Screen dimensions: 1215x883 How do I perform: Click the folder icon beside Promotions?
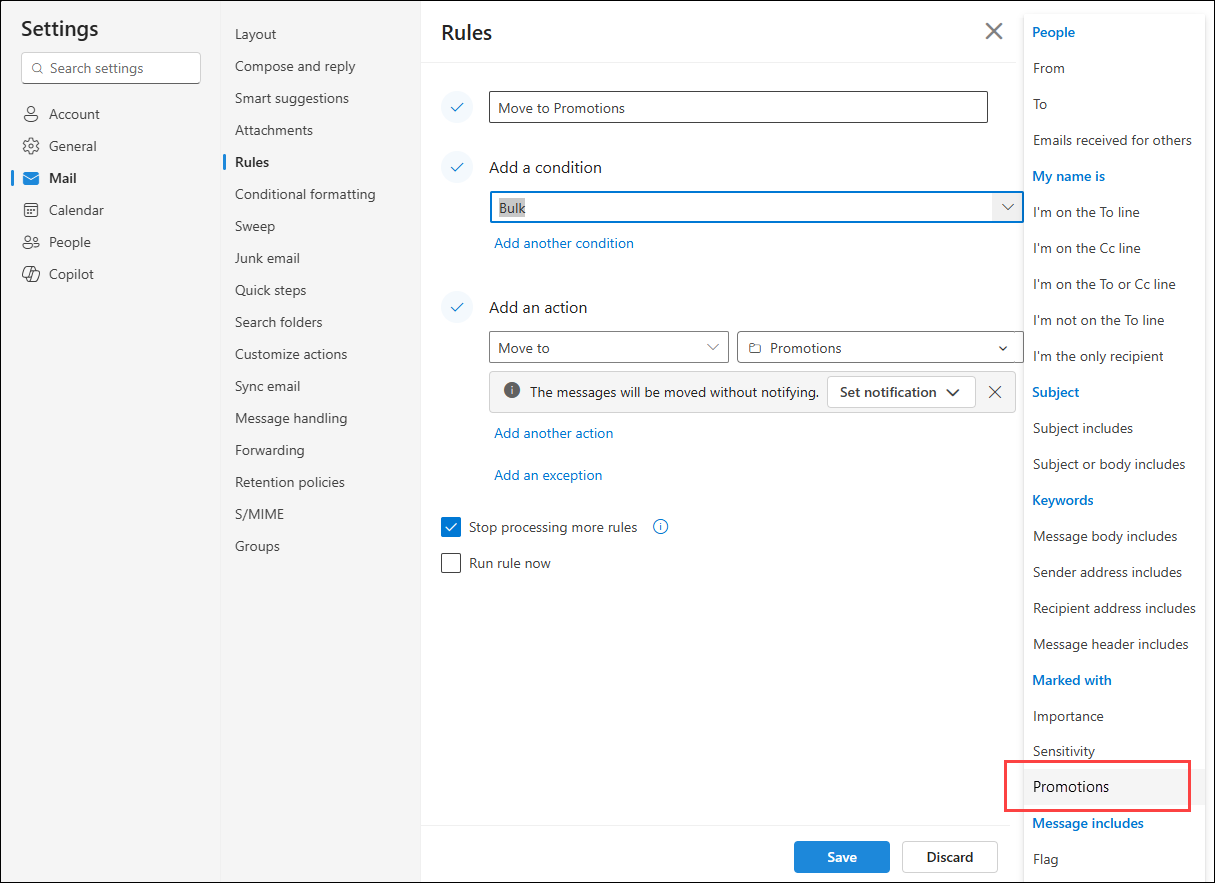point(755,348)
